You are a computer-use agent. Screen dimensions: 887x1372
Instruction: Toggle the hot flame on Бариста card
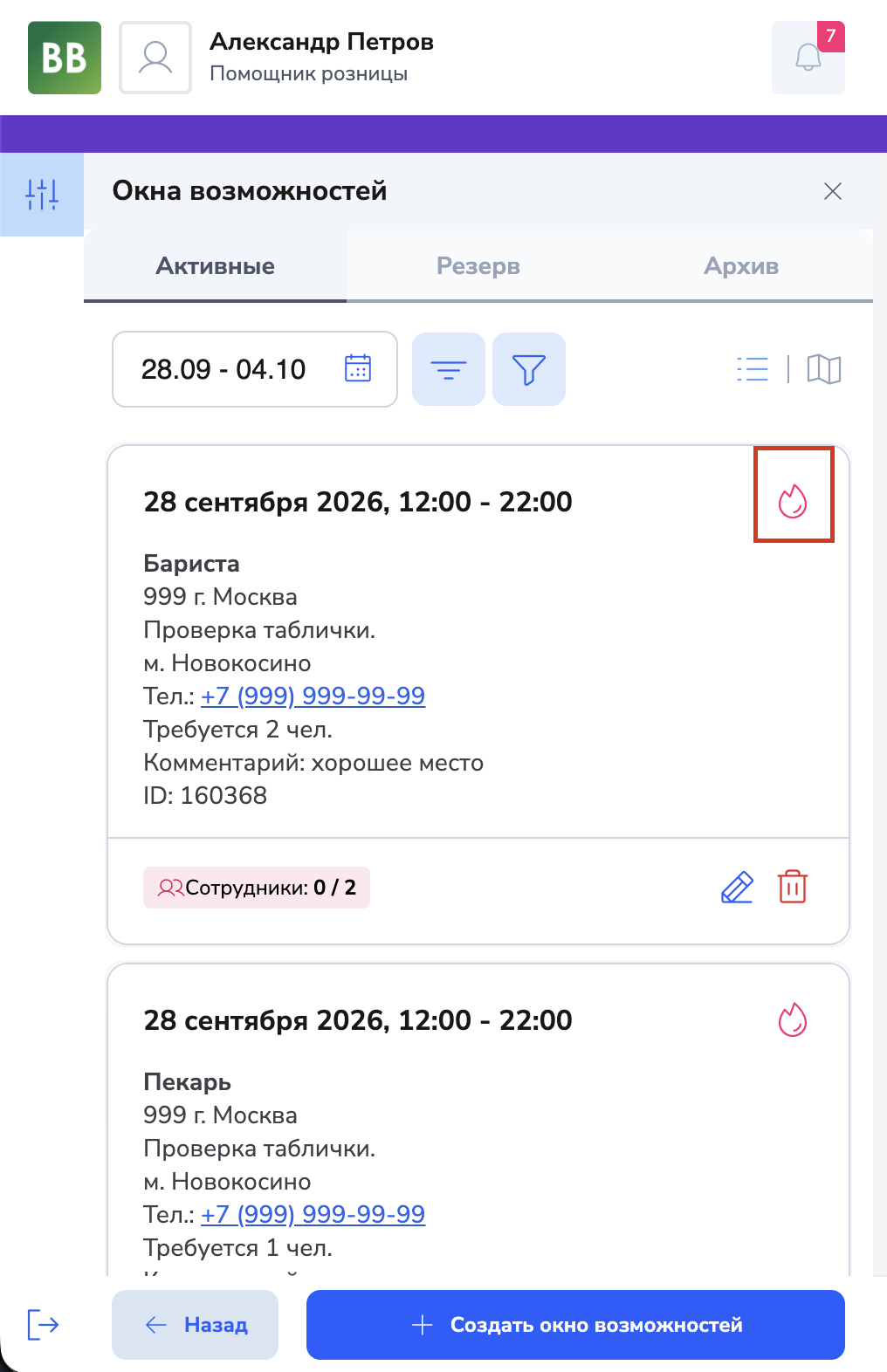point(793,501)
